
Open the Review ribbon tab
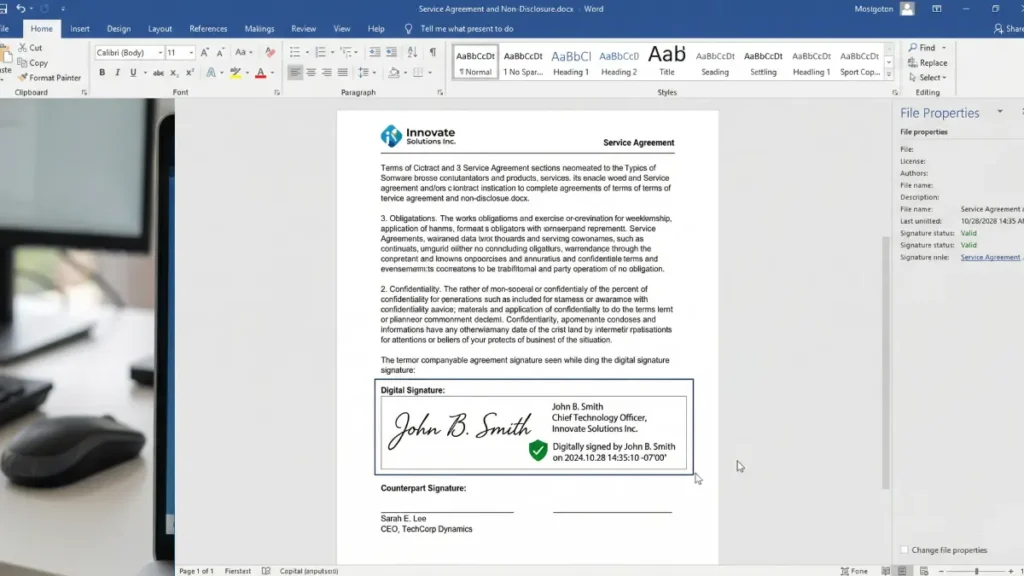click(303, 28)
